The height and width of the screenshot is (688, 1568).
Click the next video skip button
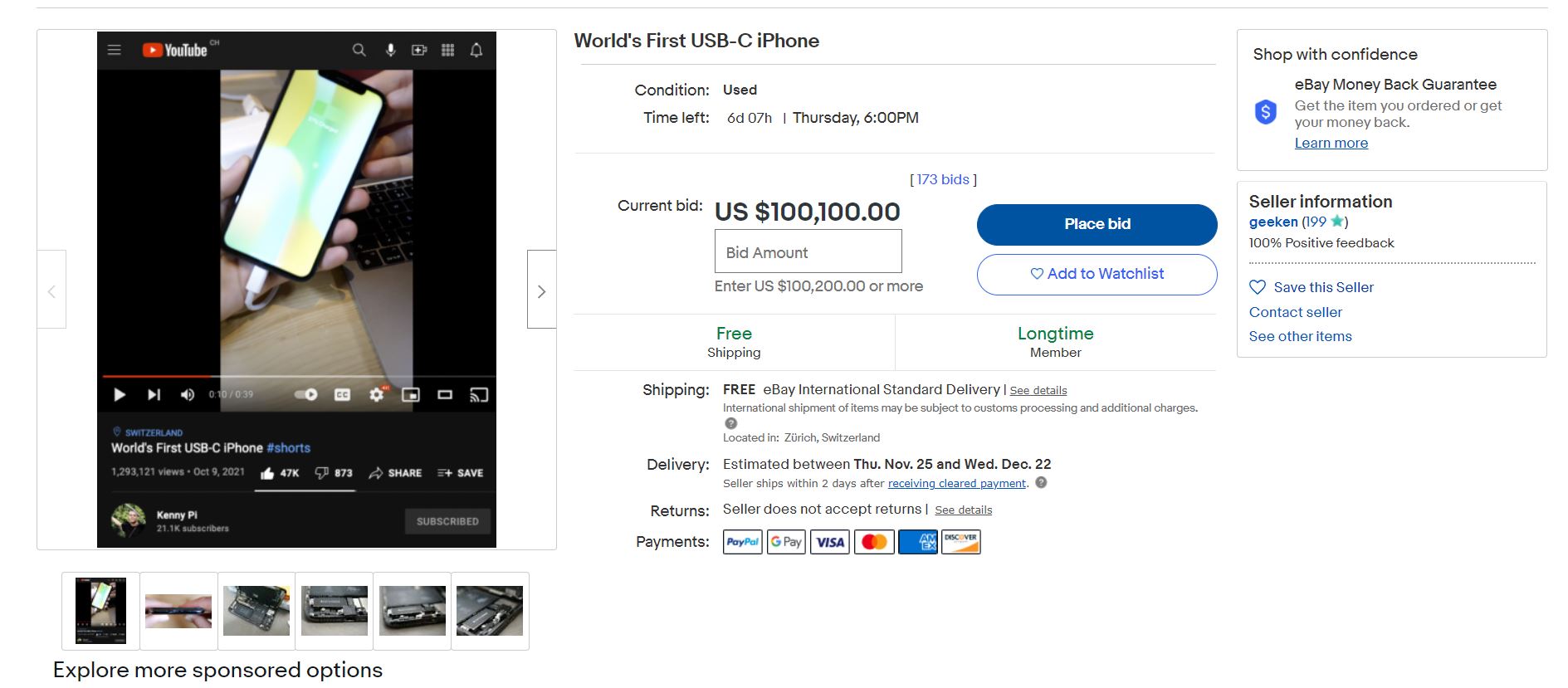154,394
